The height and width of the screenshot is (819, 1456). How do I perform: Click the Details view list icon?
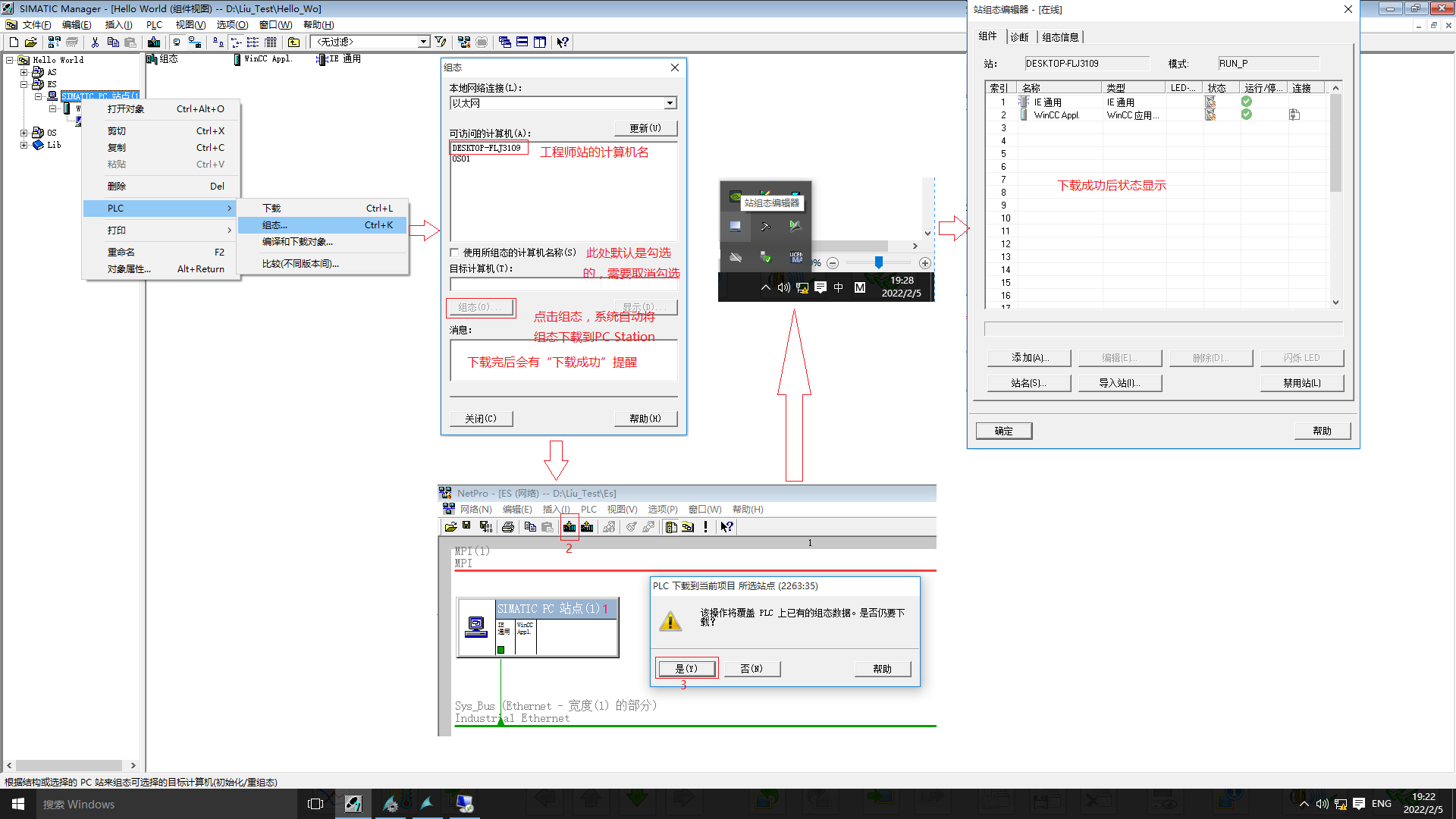pos(271,42)
